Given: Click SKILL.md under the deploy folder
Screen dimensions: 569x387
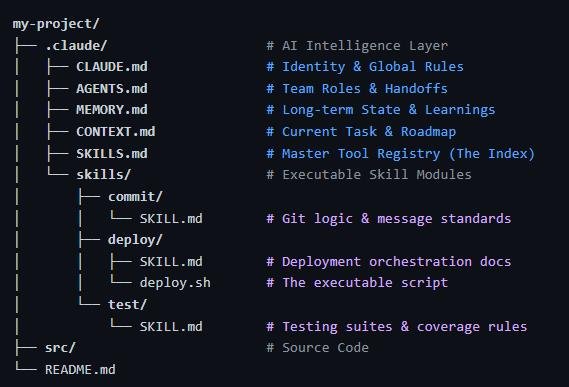Looking at the screenshot, I should (171, 262).
